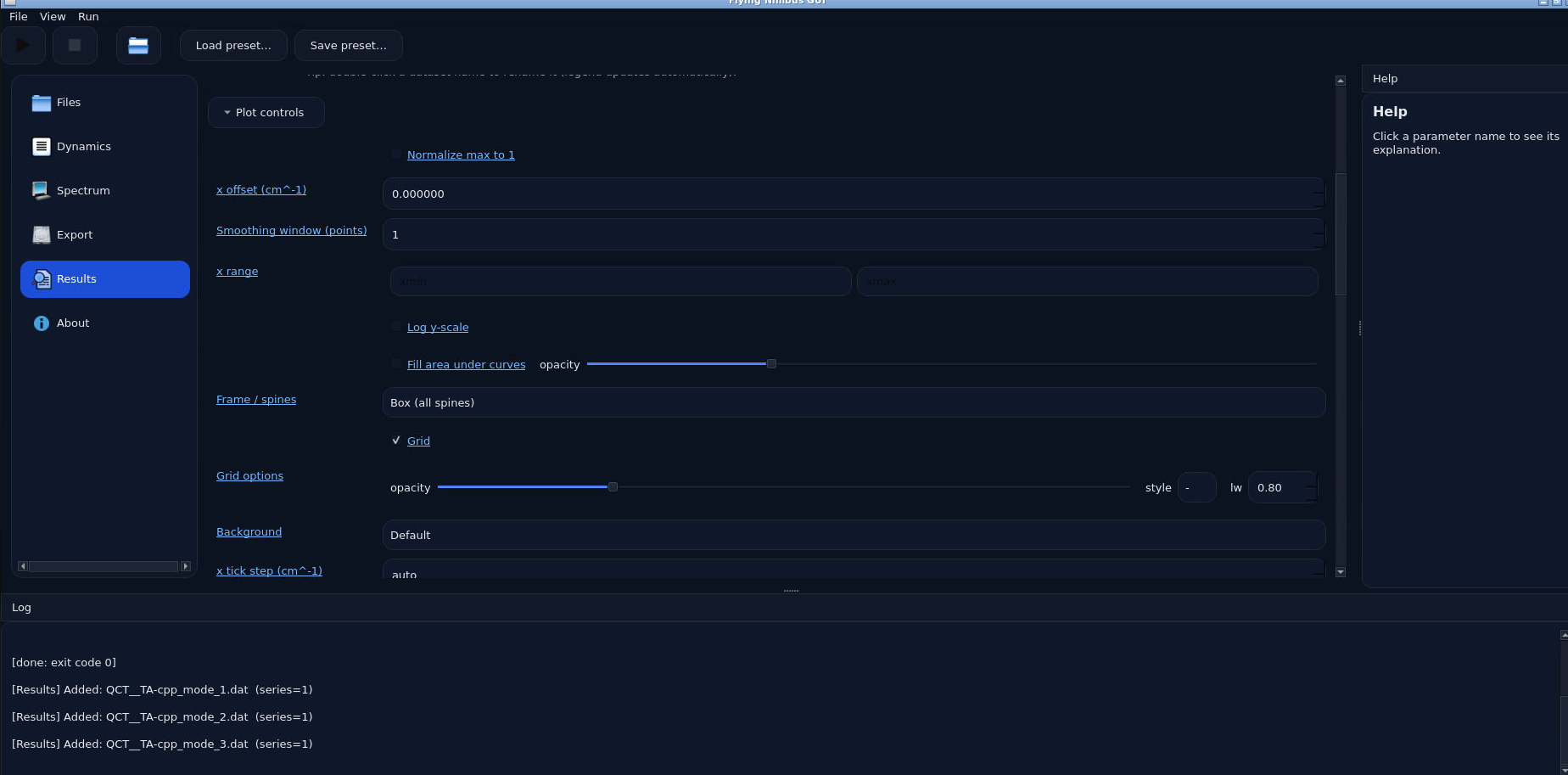1568x775 pixels.
Task: Enable the Log y-scale checkbox
Action: tap(396, 327)
